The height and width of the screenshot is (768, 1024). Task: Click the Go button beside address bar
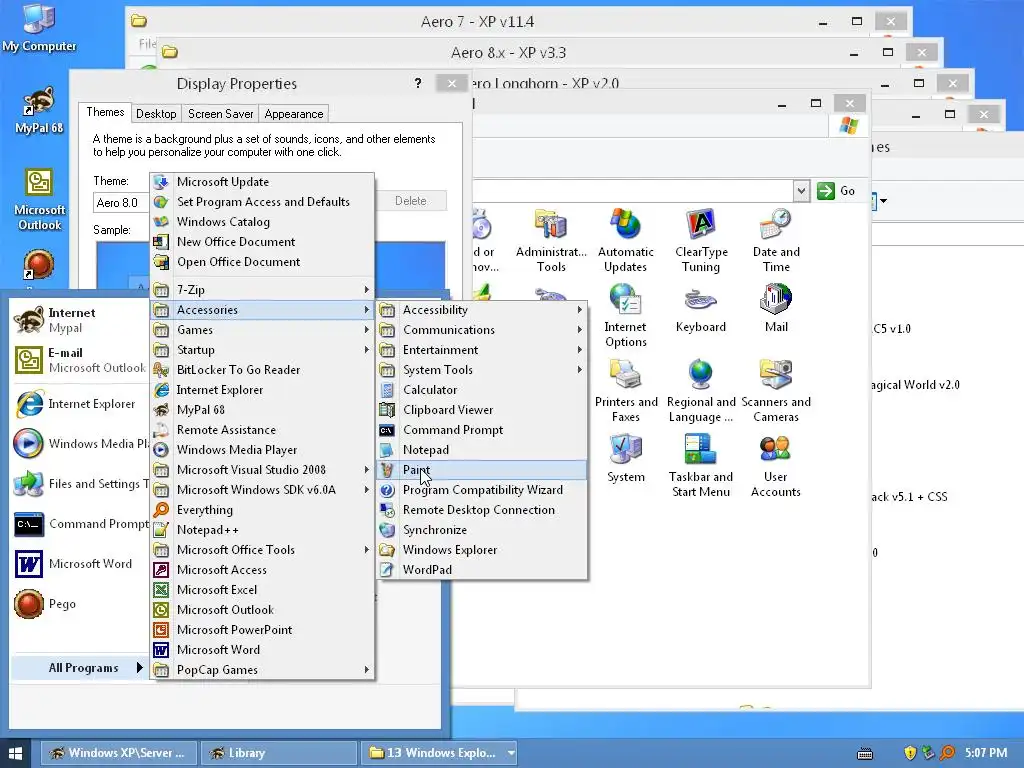coord(837,191)
